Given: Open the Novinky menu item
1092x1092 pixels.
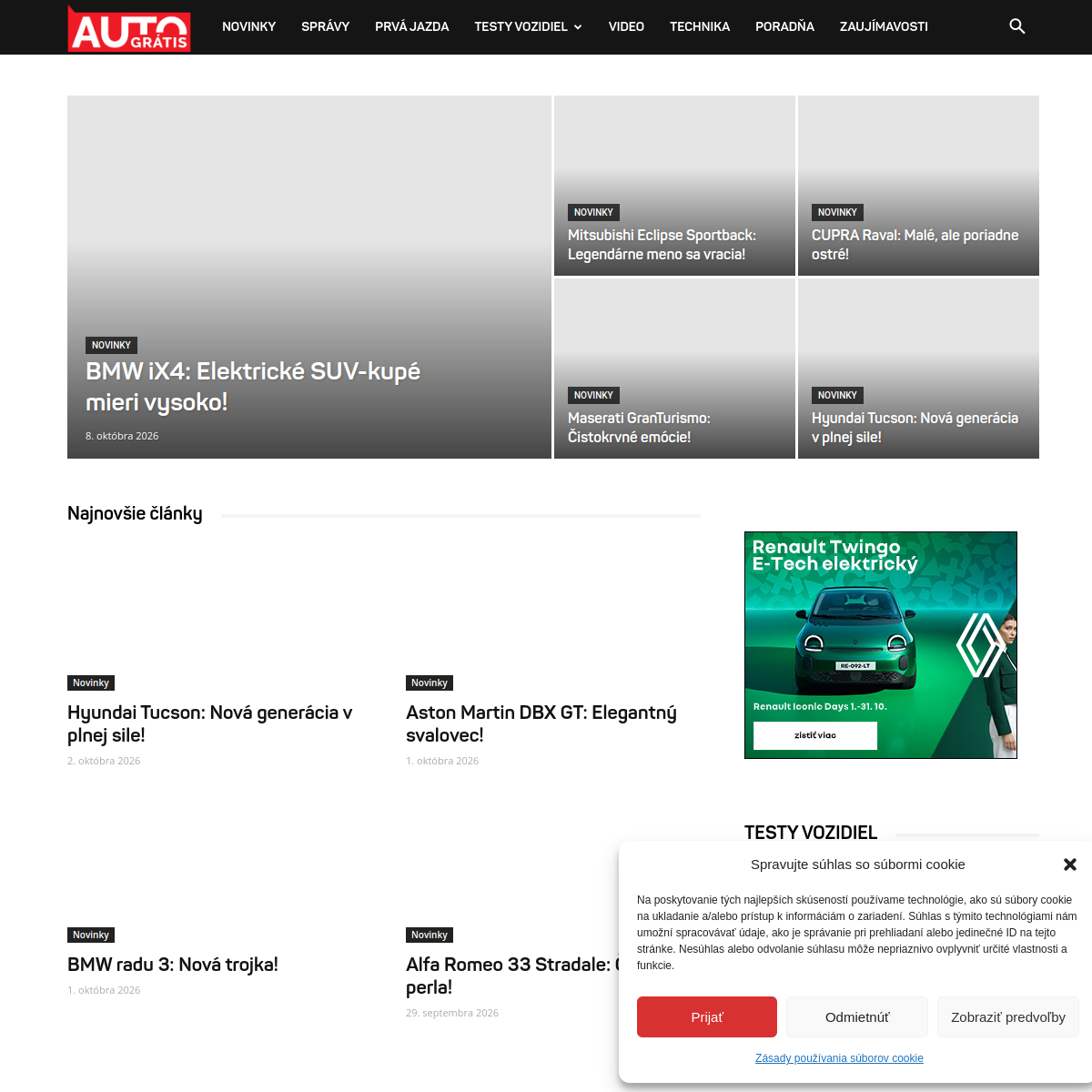Looking at the screenshot, I should 248,26.
